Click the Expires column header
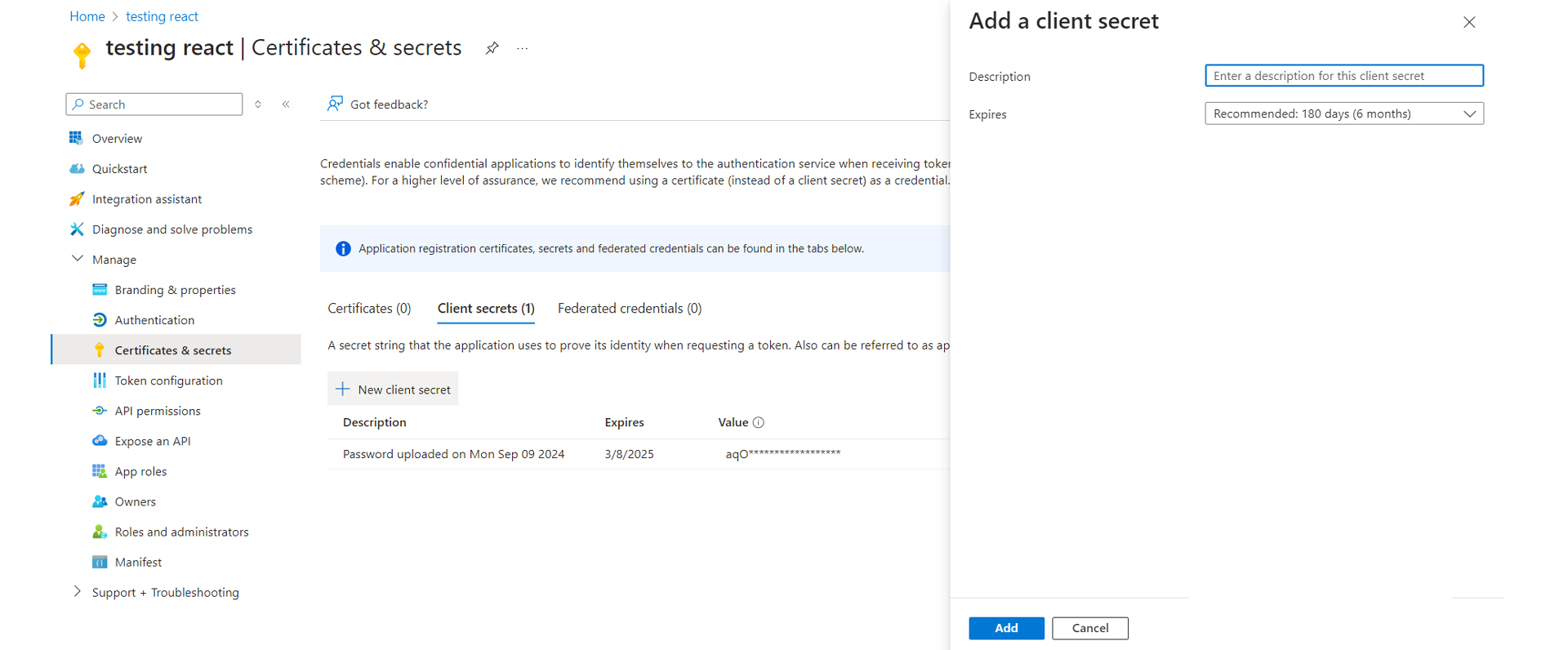1568x650 pixels. [624, 422]
